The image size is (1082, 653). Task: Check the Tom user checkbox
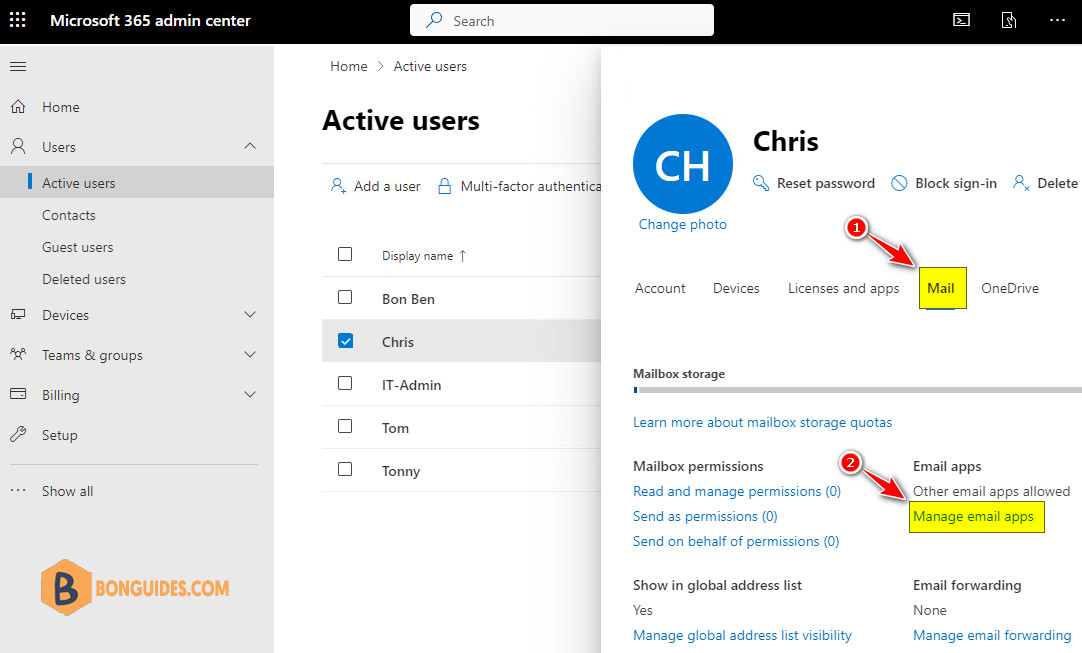point(345,427)
